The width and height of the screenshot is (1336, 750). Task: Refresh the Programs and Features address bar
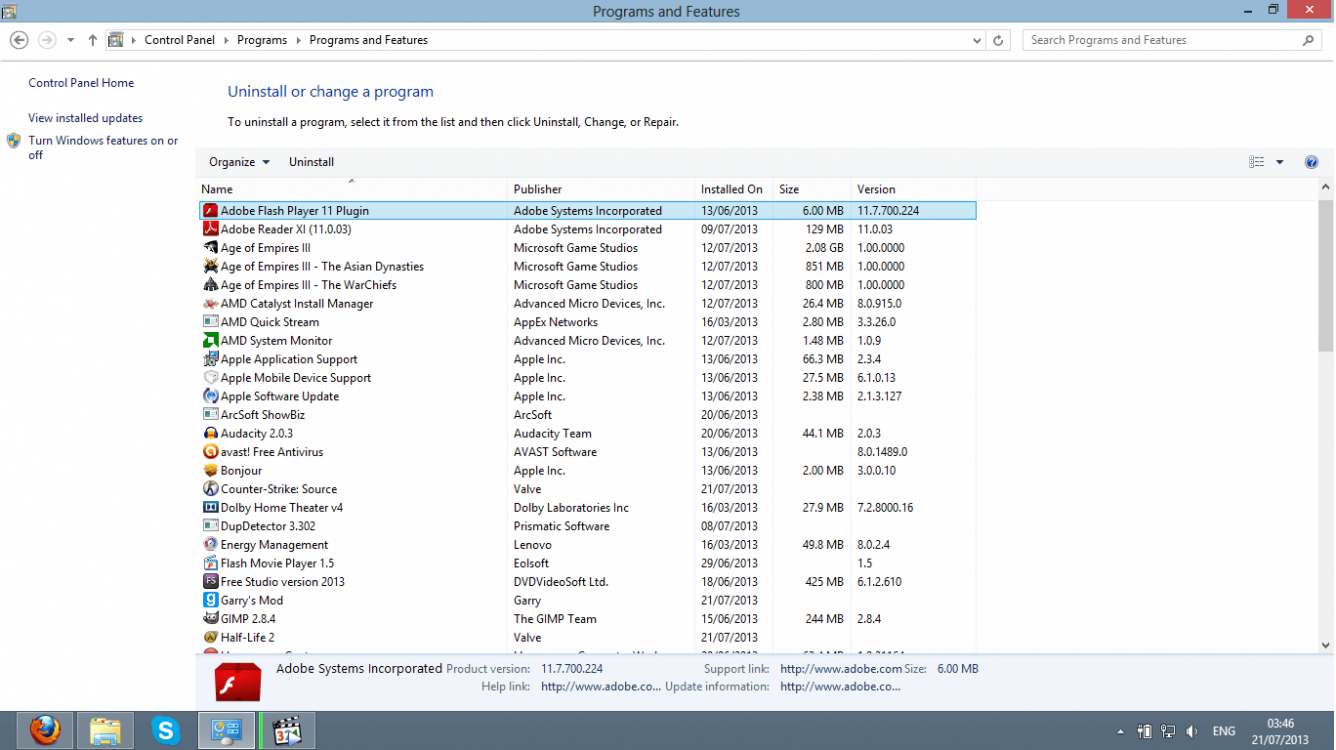click(x=997, y=40)
